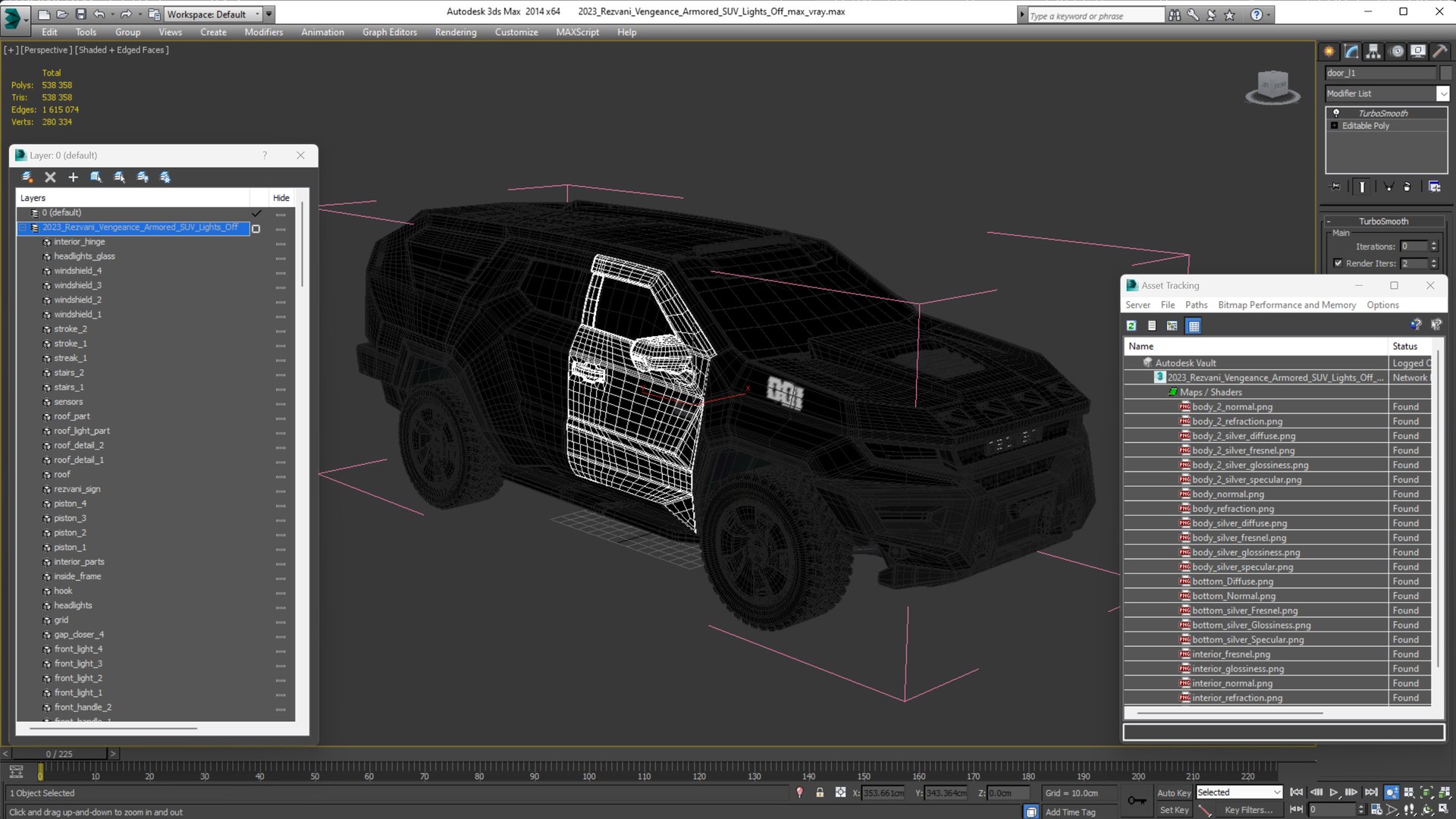Click the Key Filters button
The image size is (1456, 819).
click(x=1248, y=810)
